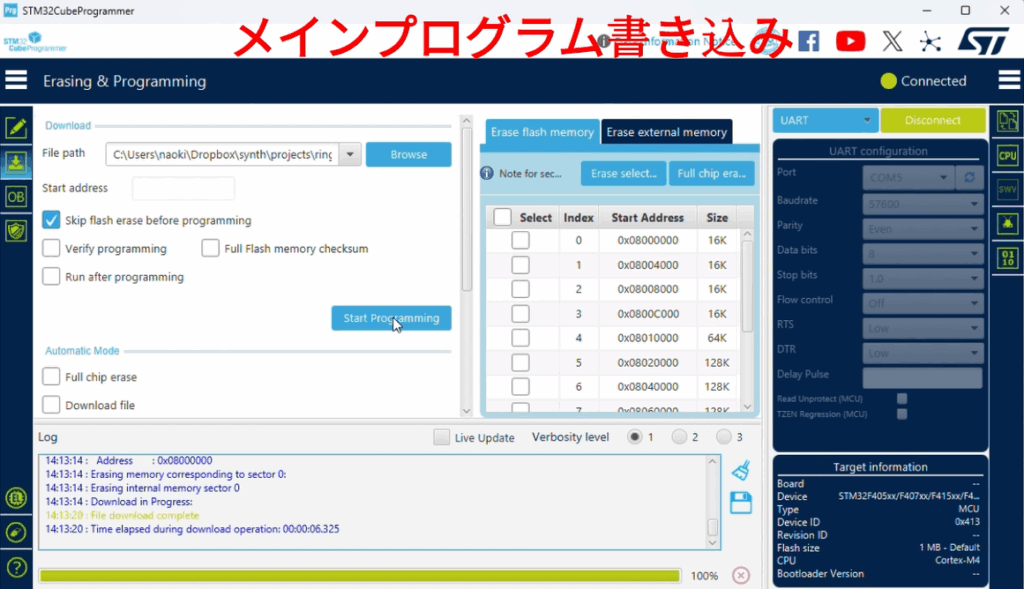The width and height of the screenshot is (1024, 589).
Task: Uncheck Skip flash erase before programming
Action: (x=51, y=220)
